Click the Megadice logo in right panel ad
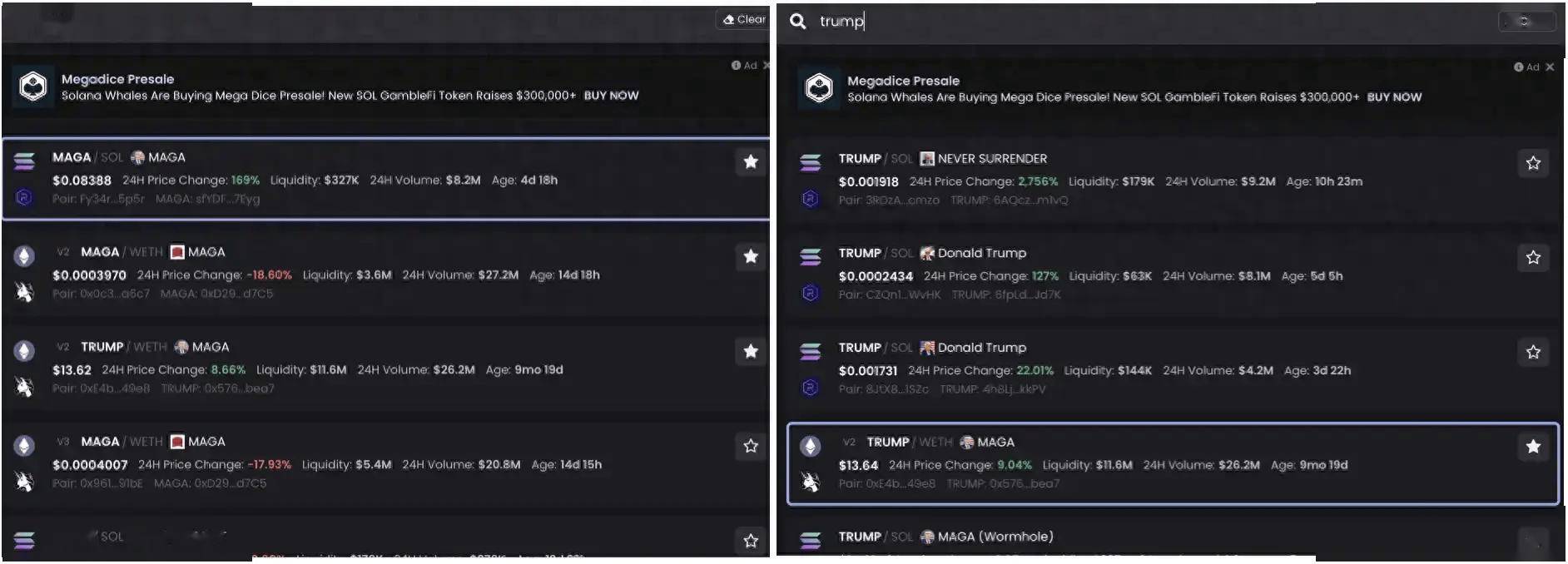Viewport: 1568px width, 564px height. (819, 87)
